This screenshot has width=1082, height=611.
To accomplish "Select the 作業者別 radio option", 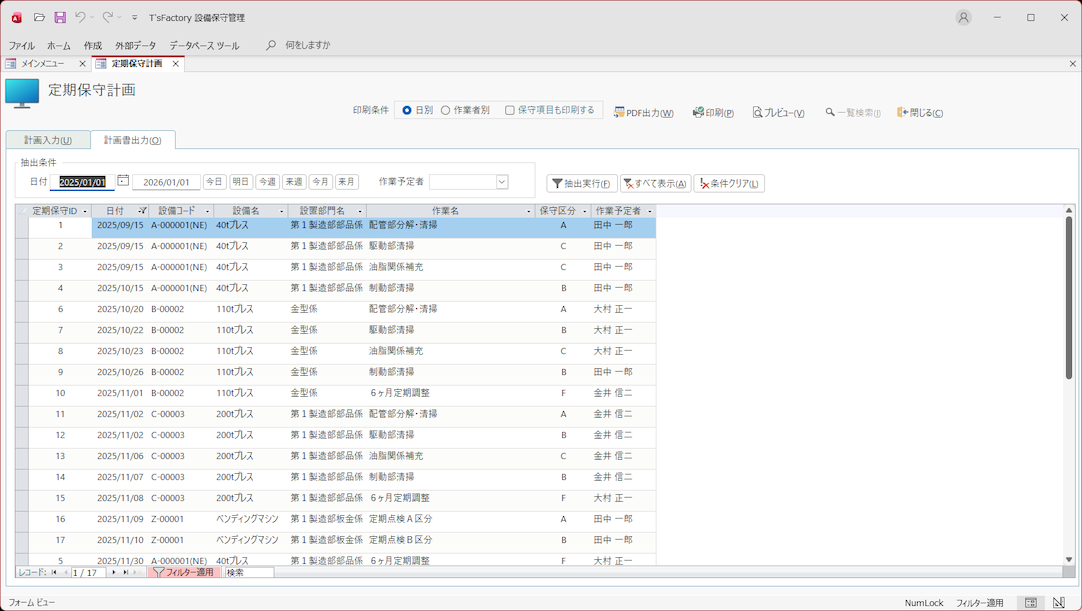I will pos(446,110).
